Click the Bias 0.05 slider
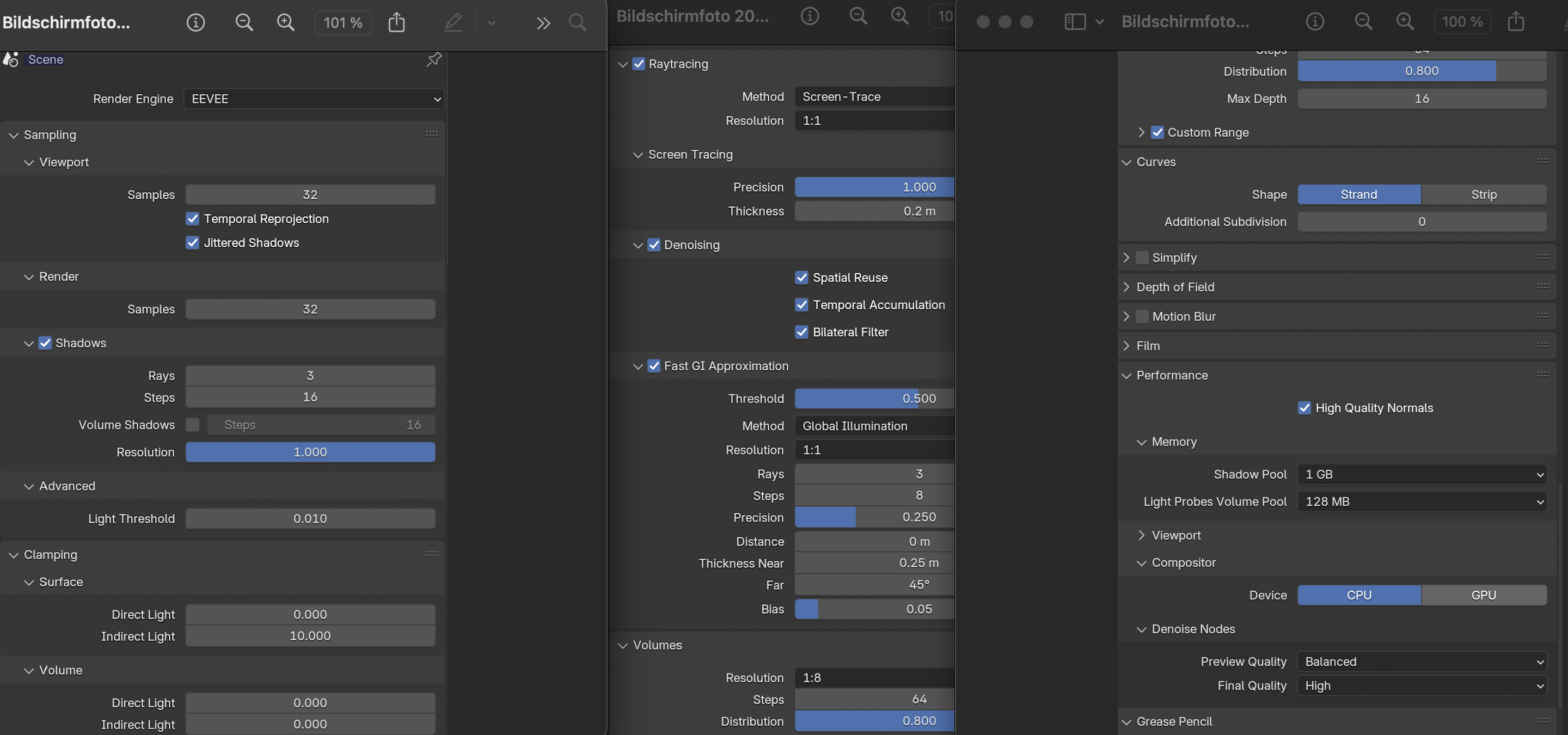1568x735 pixels. coord(875,609)
